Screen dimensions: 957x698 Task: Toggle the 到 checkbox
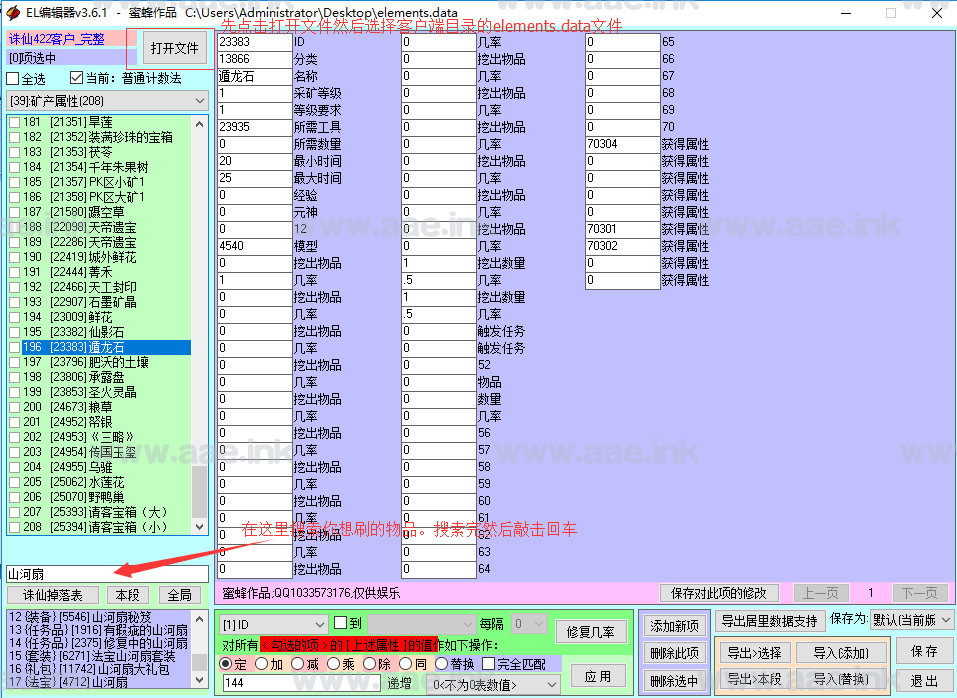(x=341, y=623)
